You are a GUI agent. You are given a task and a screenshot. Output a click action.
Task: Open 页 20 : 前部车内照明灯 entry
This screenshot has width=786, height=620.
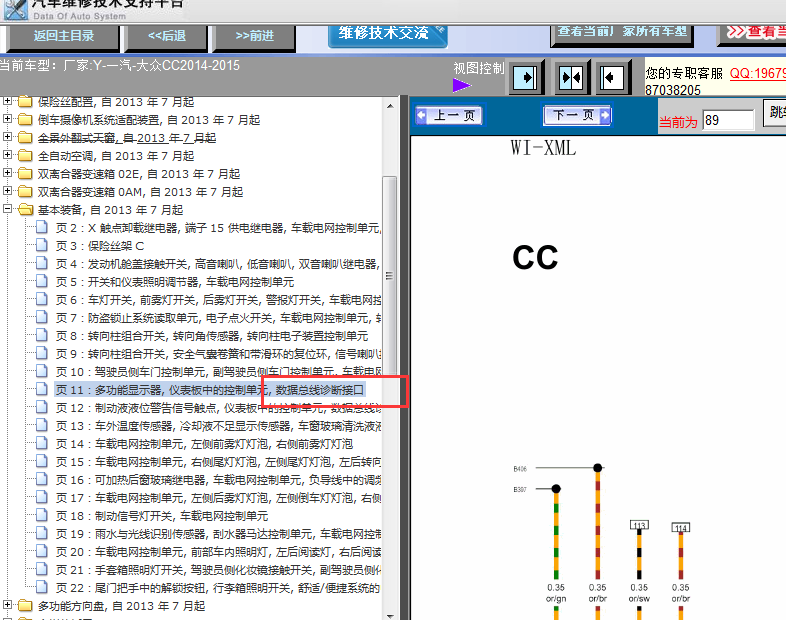(x=218, y=552)
